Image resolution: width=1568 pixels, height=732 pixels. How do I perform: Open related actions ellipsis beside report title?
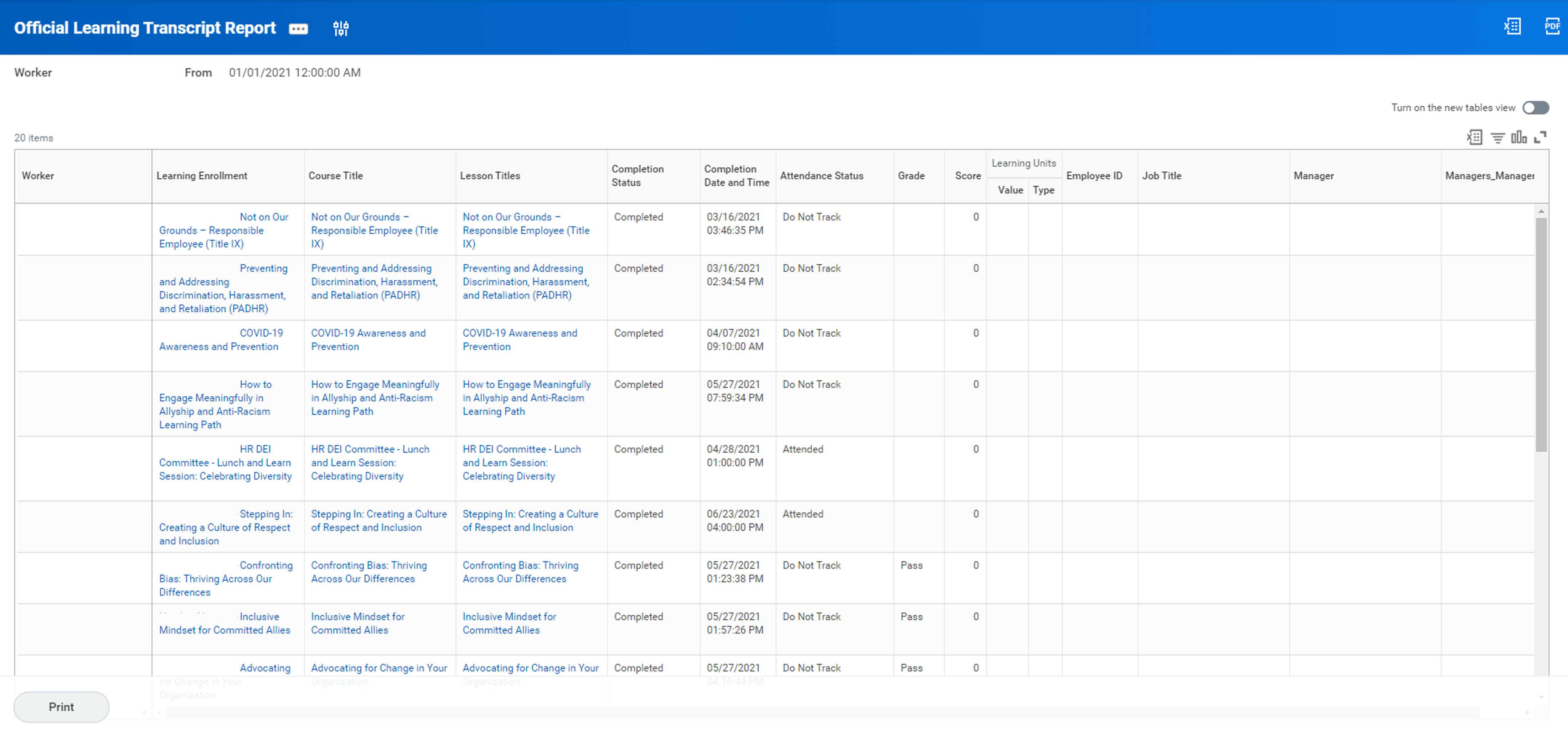tap(298, 28)
